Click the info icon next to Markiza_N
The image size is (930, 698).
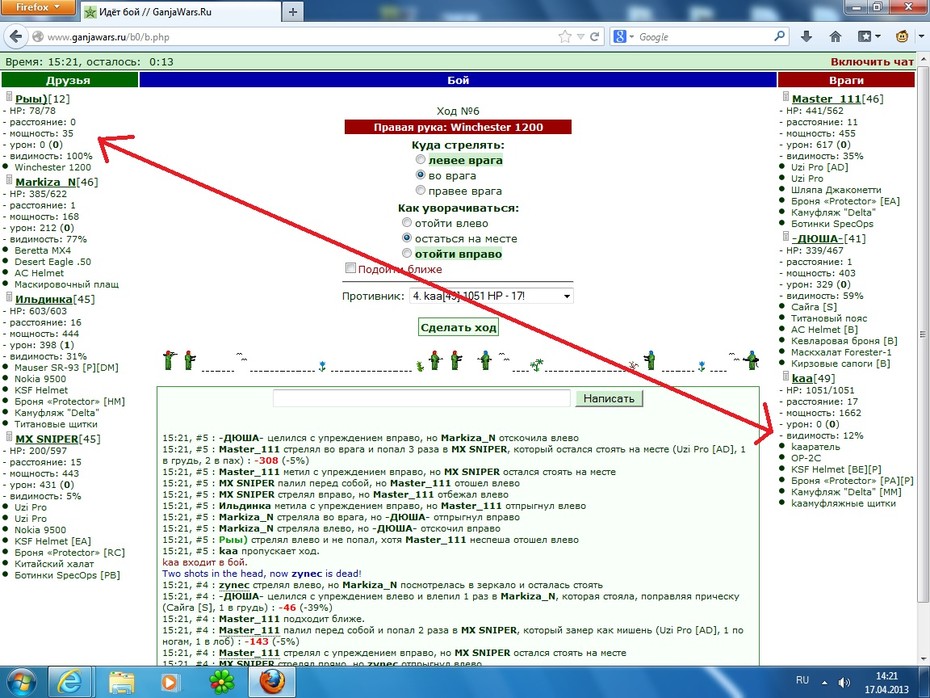click(9, 180)
